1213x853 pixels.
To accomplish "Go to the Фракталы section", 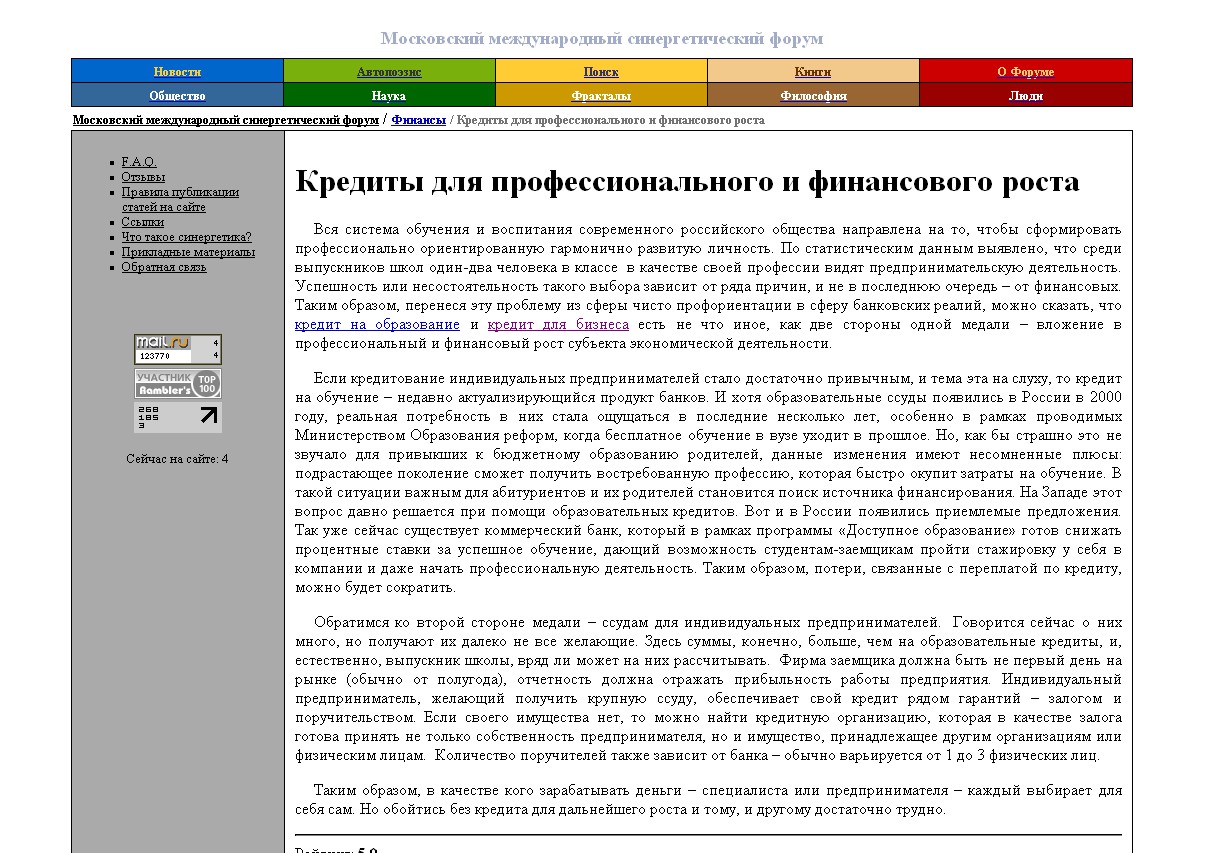I will 601,96.
